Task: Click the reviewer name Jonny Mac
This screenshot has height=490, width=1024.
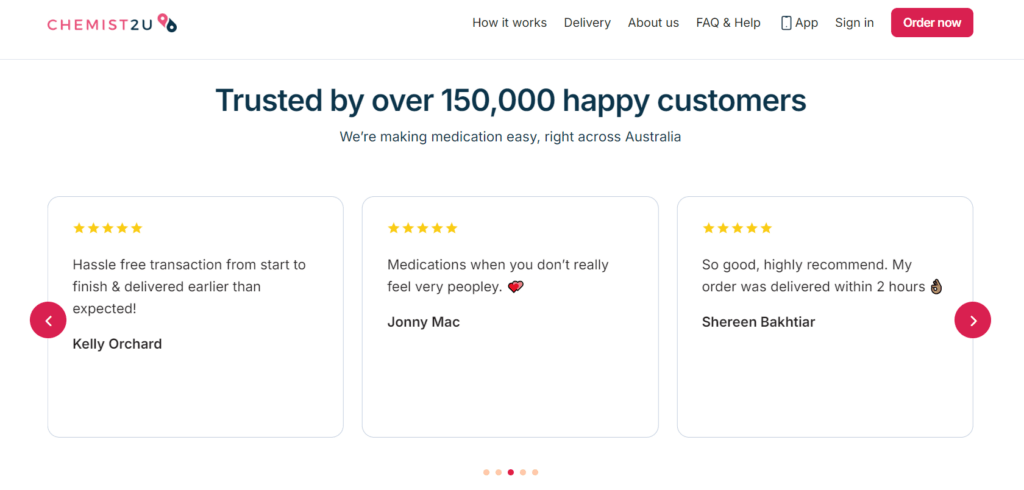Action: click(x=423, y=322)
